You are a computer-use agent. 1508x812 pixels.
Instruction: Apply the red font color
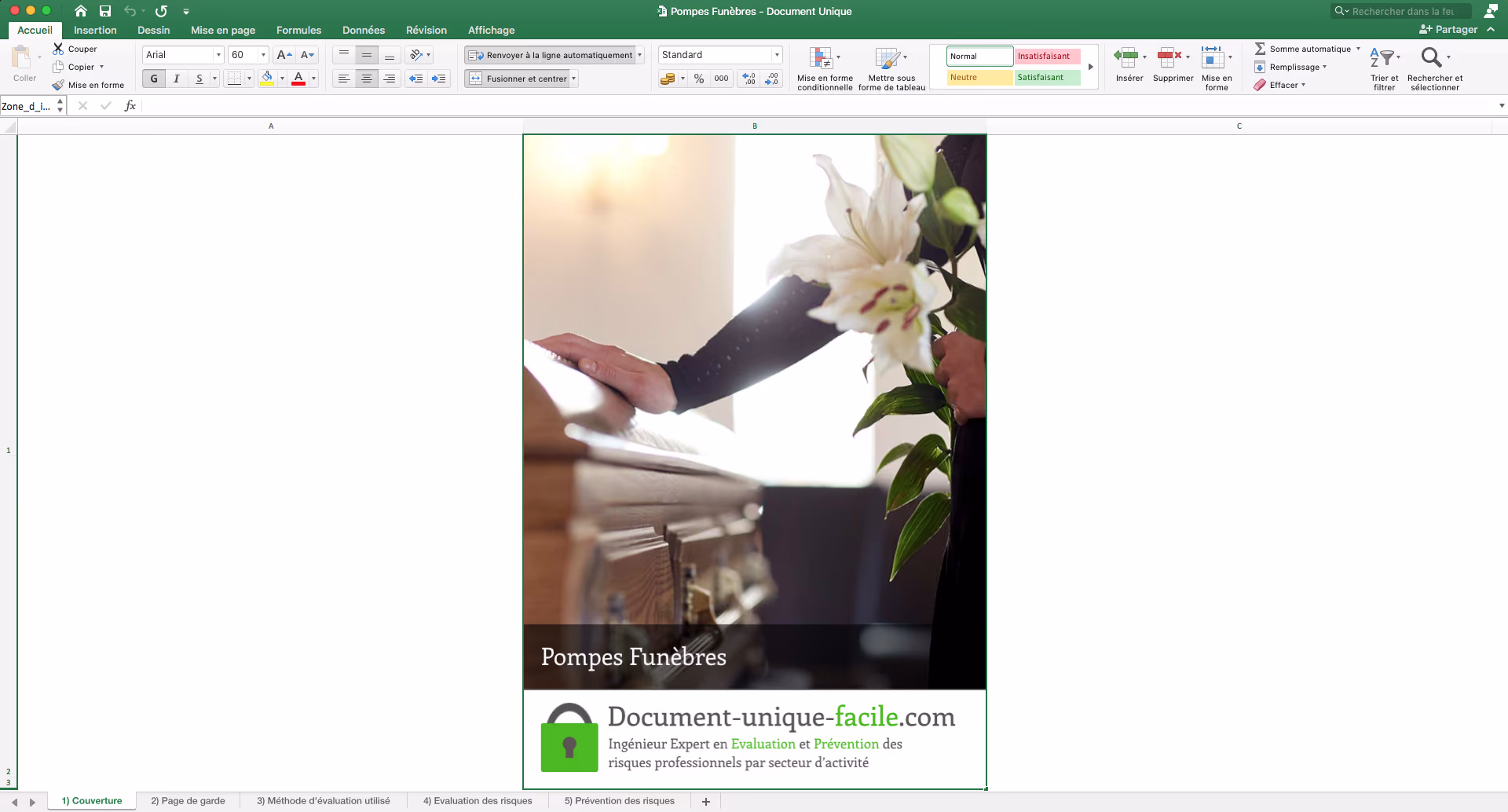point(298,79)
